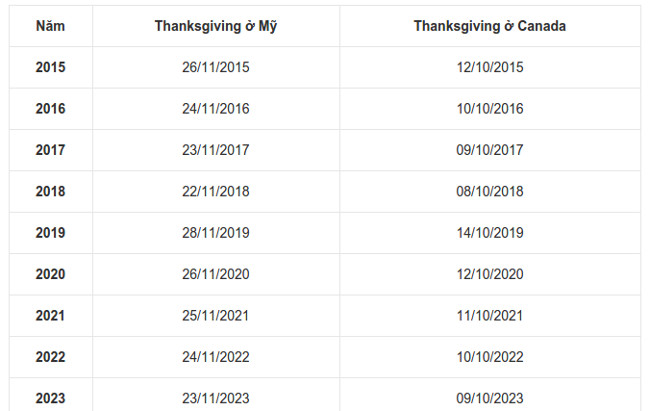This screenshot has height=411, width=650.
Task: Click the "Năm" column header
Action: [50, 26]
